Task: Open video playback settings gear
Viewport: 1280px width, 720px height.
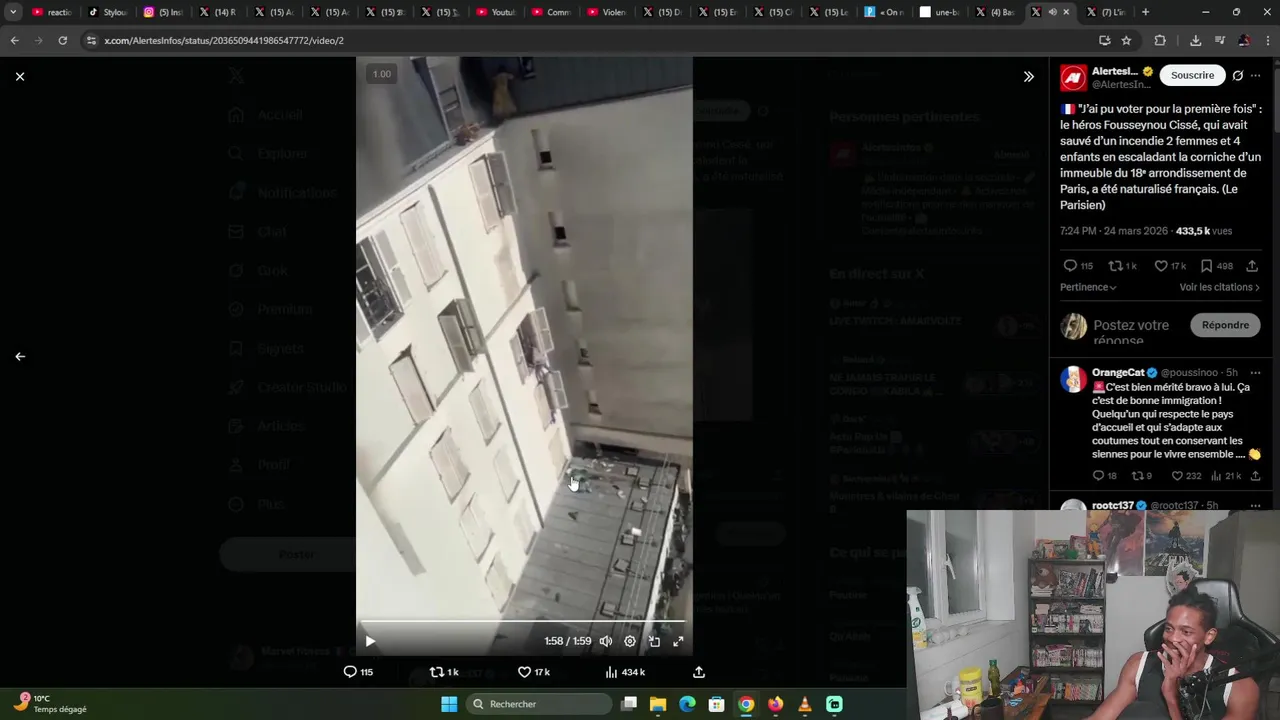Action: tap(630, 641)
